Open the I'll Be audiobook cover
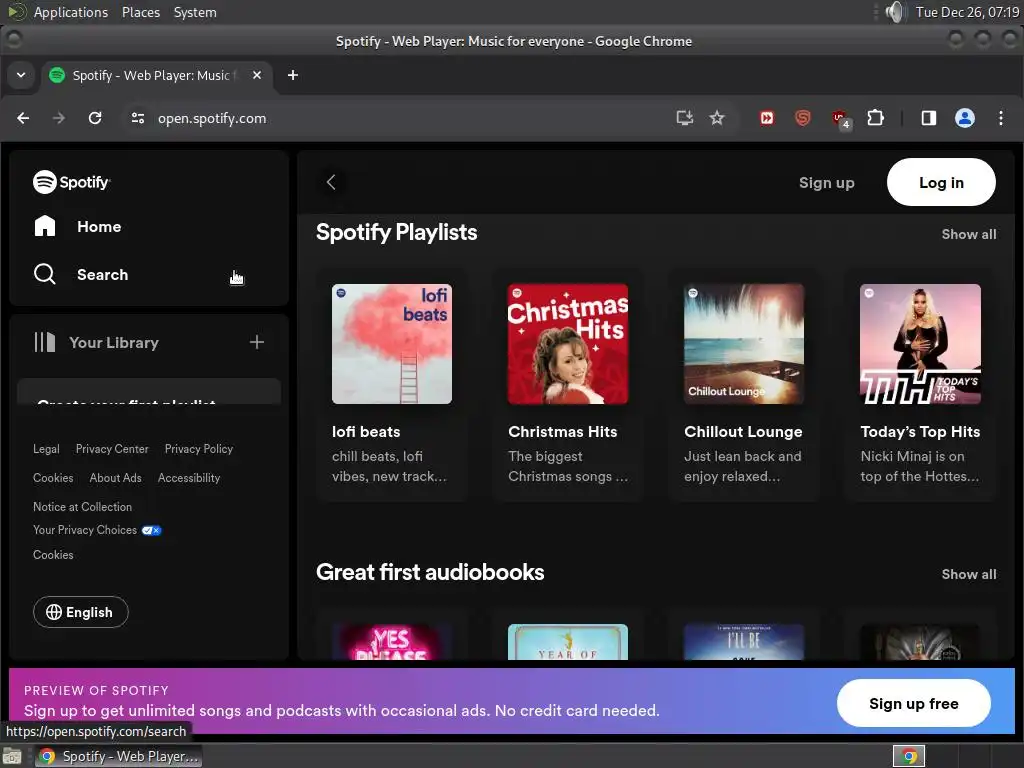1024x768 pixels. click(744, 641)
